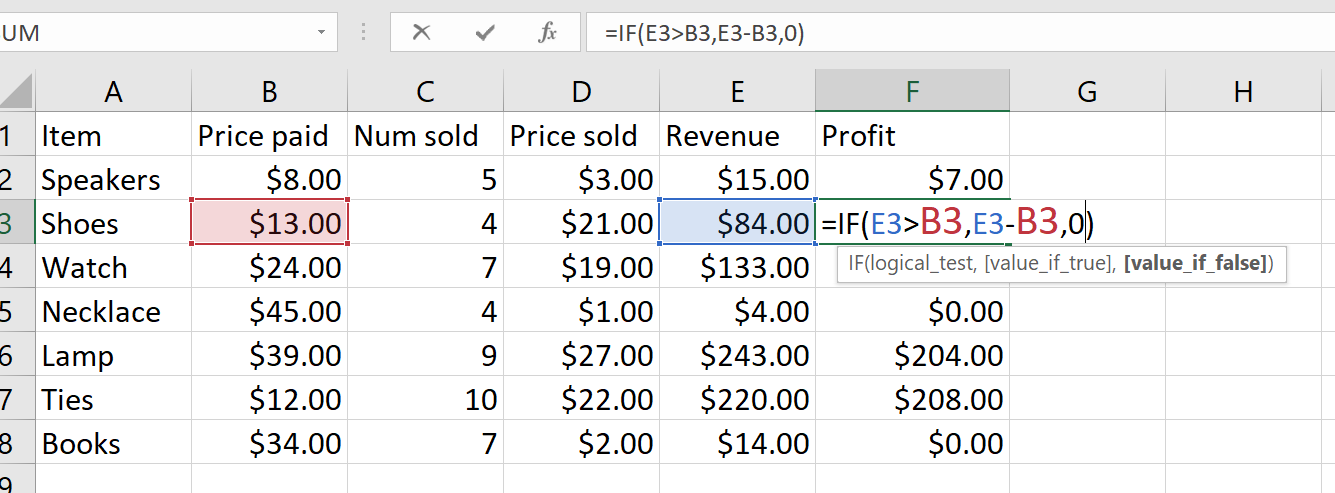Select the entire sheet with the corner triangle
This screenshot has width=1335, height=493.
click(x=17, y=92)
